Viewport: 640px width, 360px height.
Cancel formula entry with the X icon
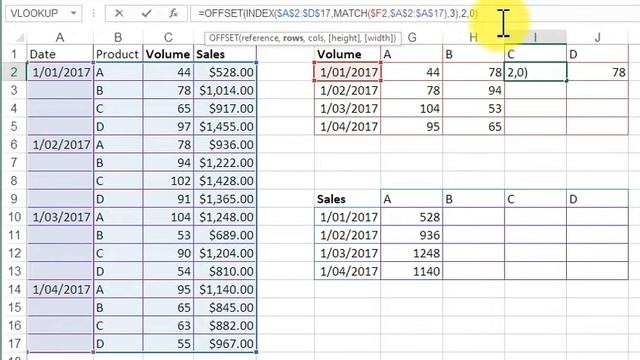pos(119,13)
